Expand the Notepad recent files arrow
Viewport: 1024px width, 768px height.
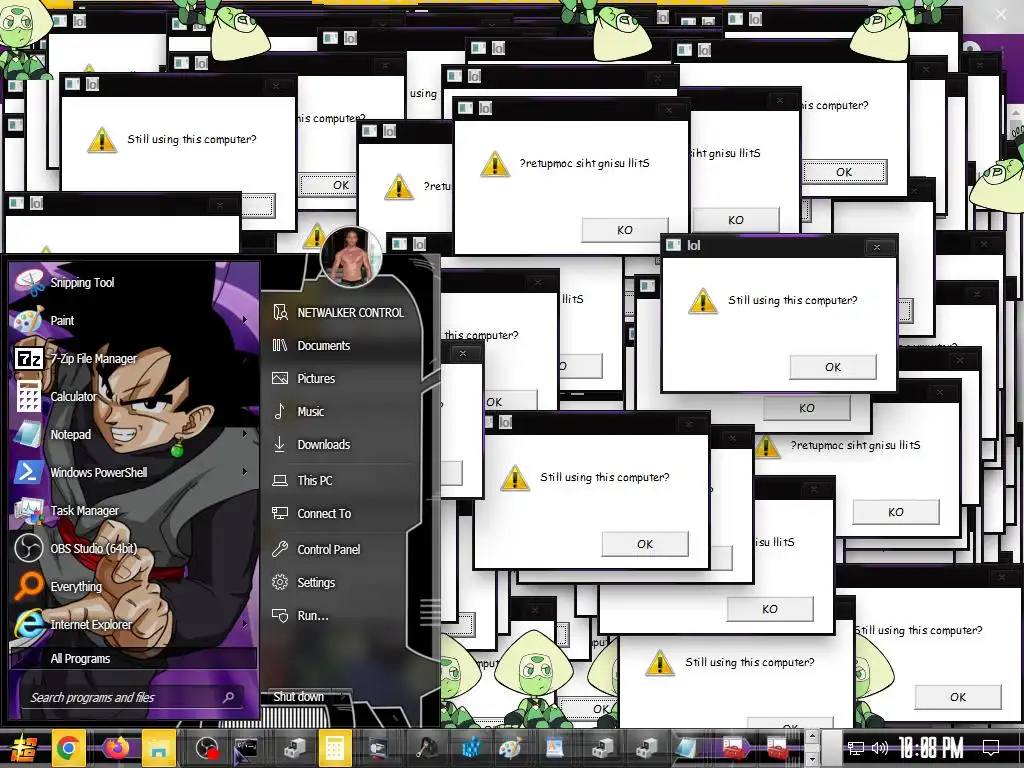point(245,434)
